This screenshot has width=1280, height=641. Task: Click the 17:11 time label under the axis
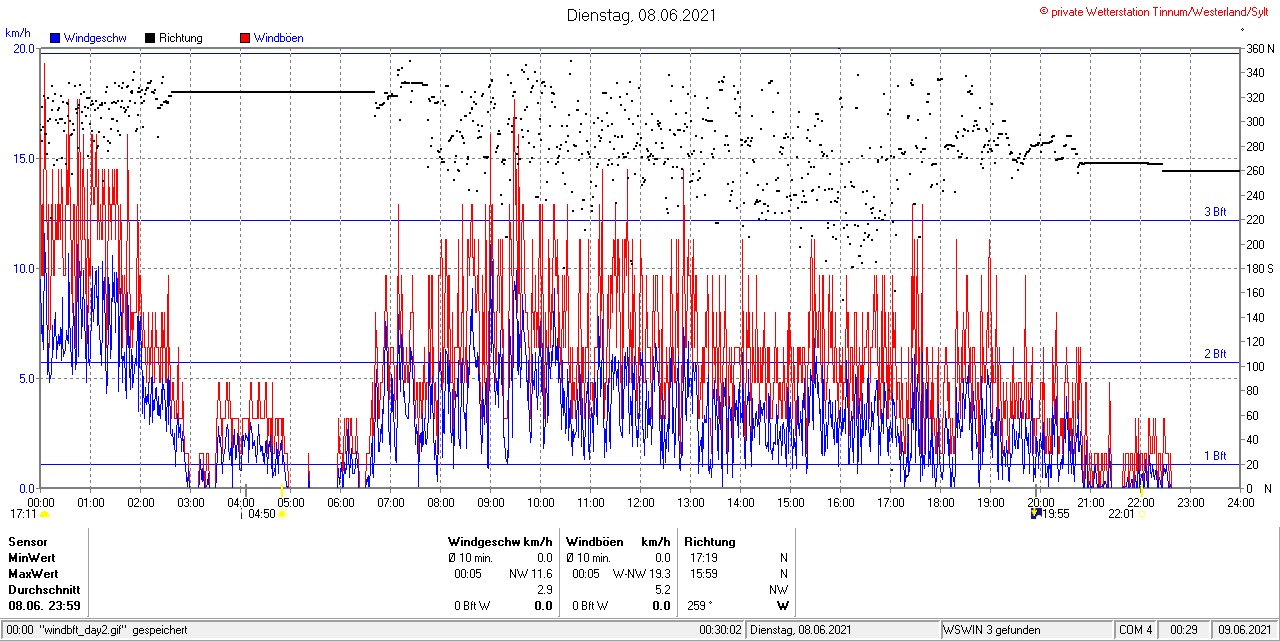click(24, 514)
